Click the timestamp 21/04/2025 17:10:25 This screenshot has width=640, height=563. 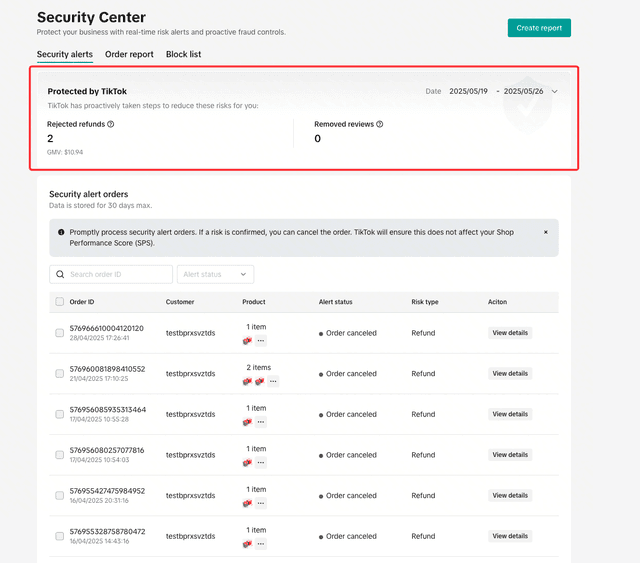99,379
